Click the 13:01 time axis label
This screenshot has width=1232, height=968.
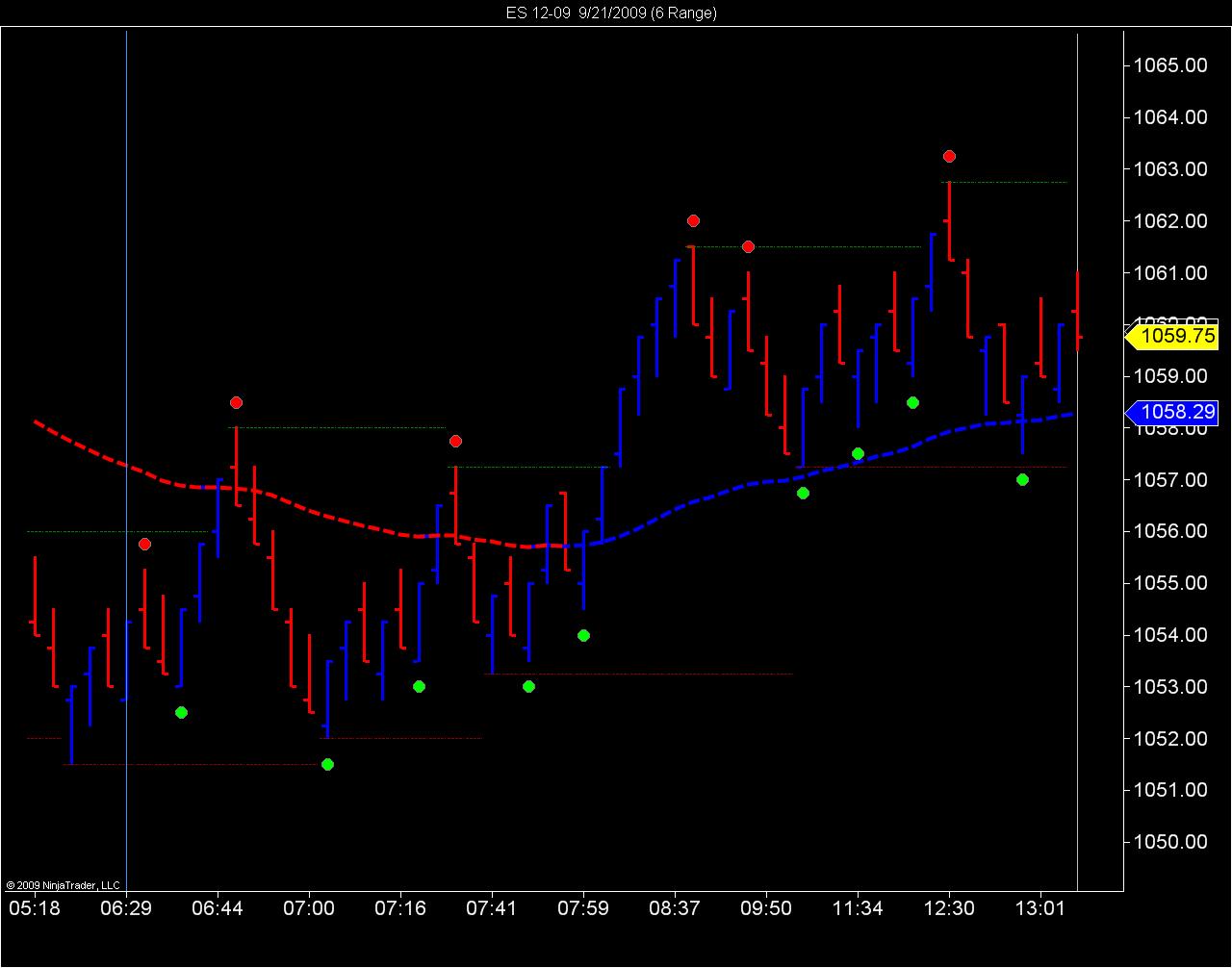pos(1040,908)
